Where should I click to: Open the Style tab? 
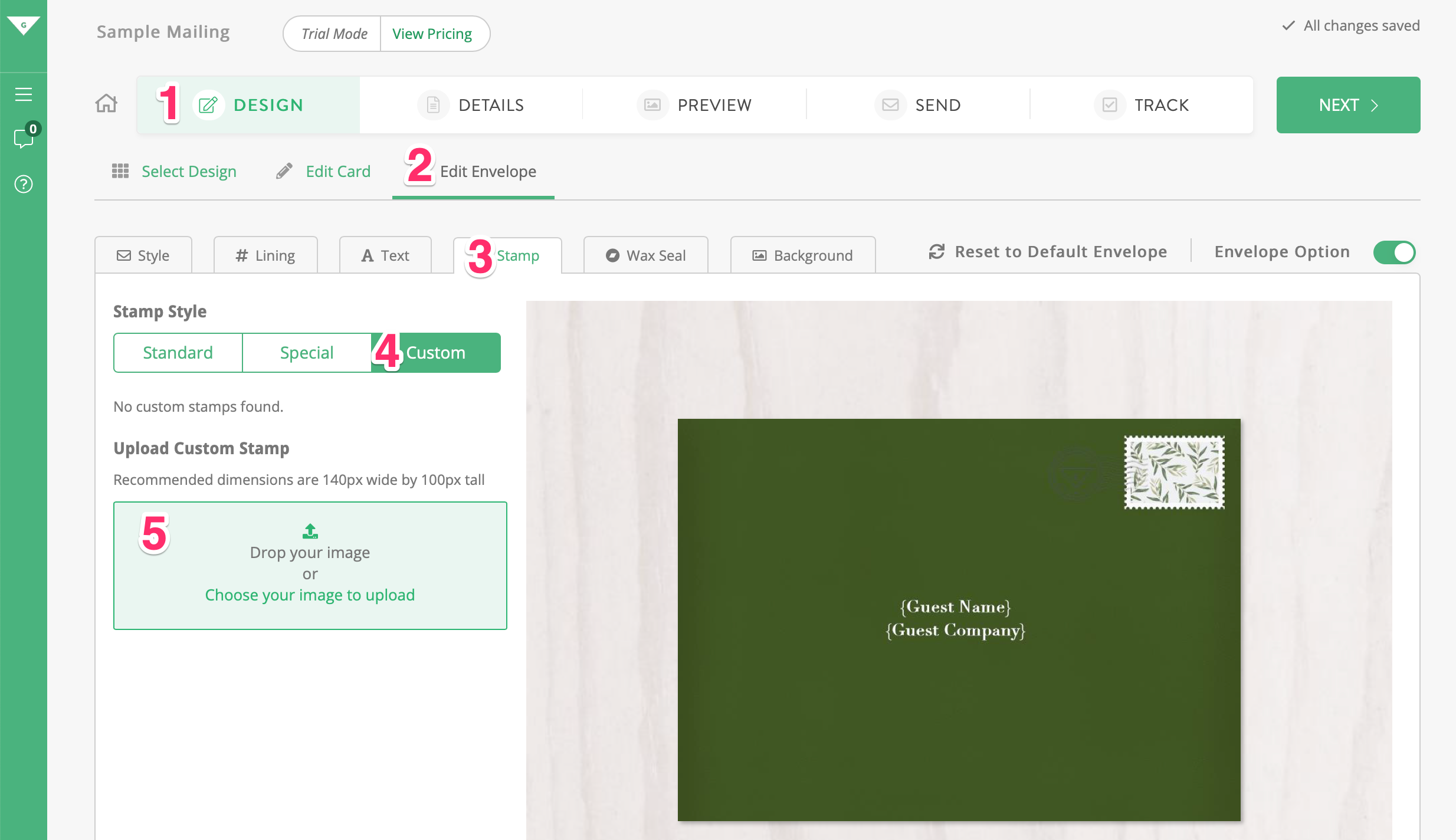click(143, 255)
